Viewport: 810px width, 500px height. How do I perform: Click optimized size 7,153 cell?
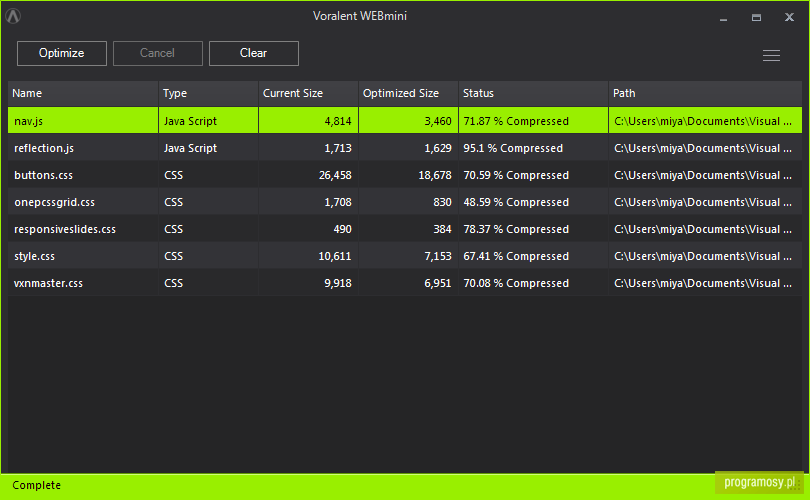click(x=408, y=256)
